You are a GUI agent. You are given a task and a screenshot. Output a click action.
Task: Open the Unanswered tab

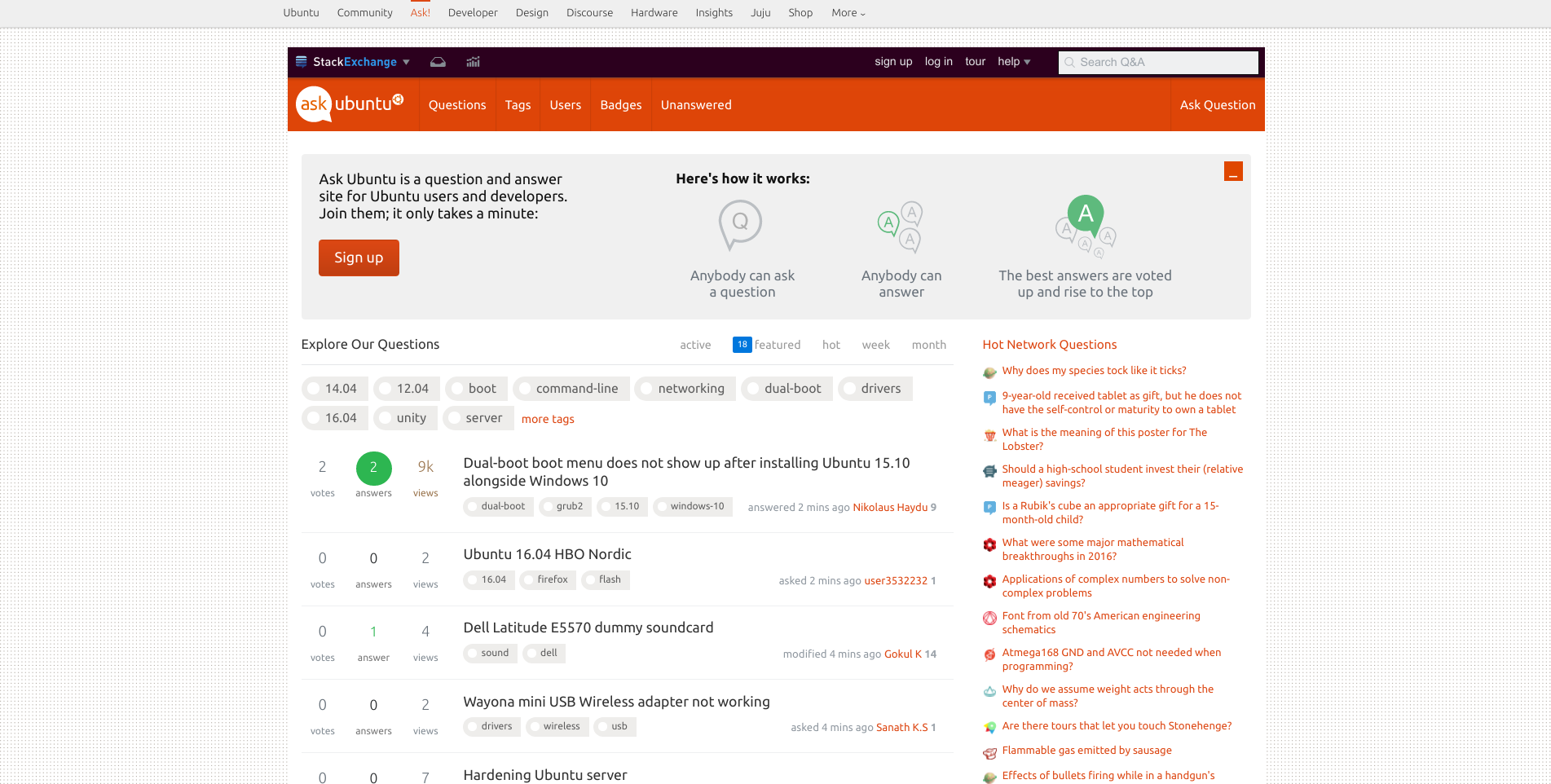click(696, 104)
